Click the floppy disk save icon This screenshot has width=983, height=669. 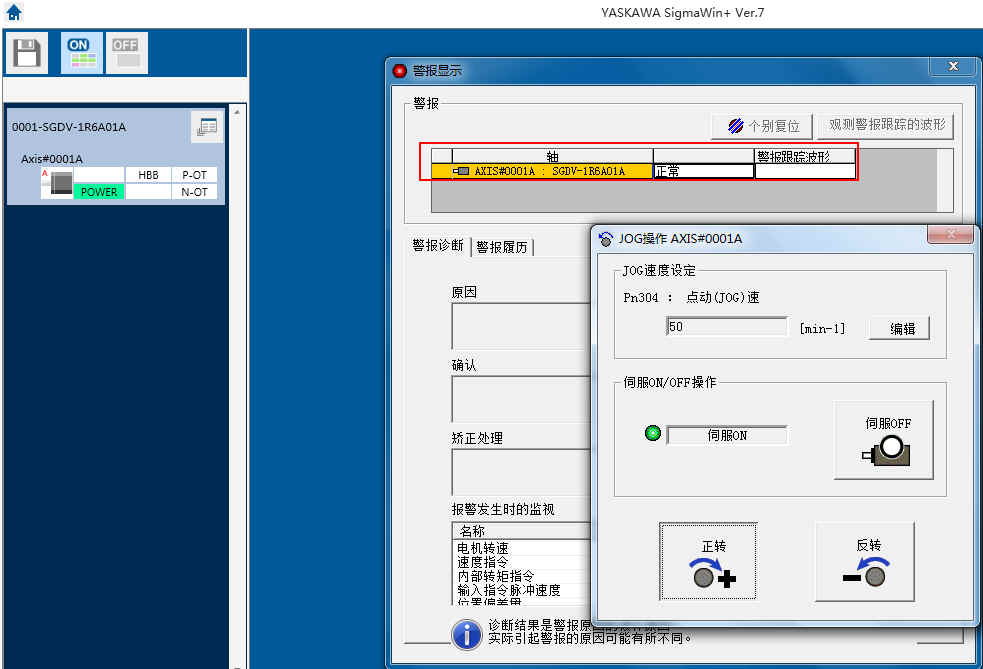26,52
